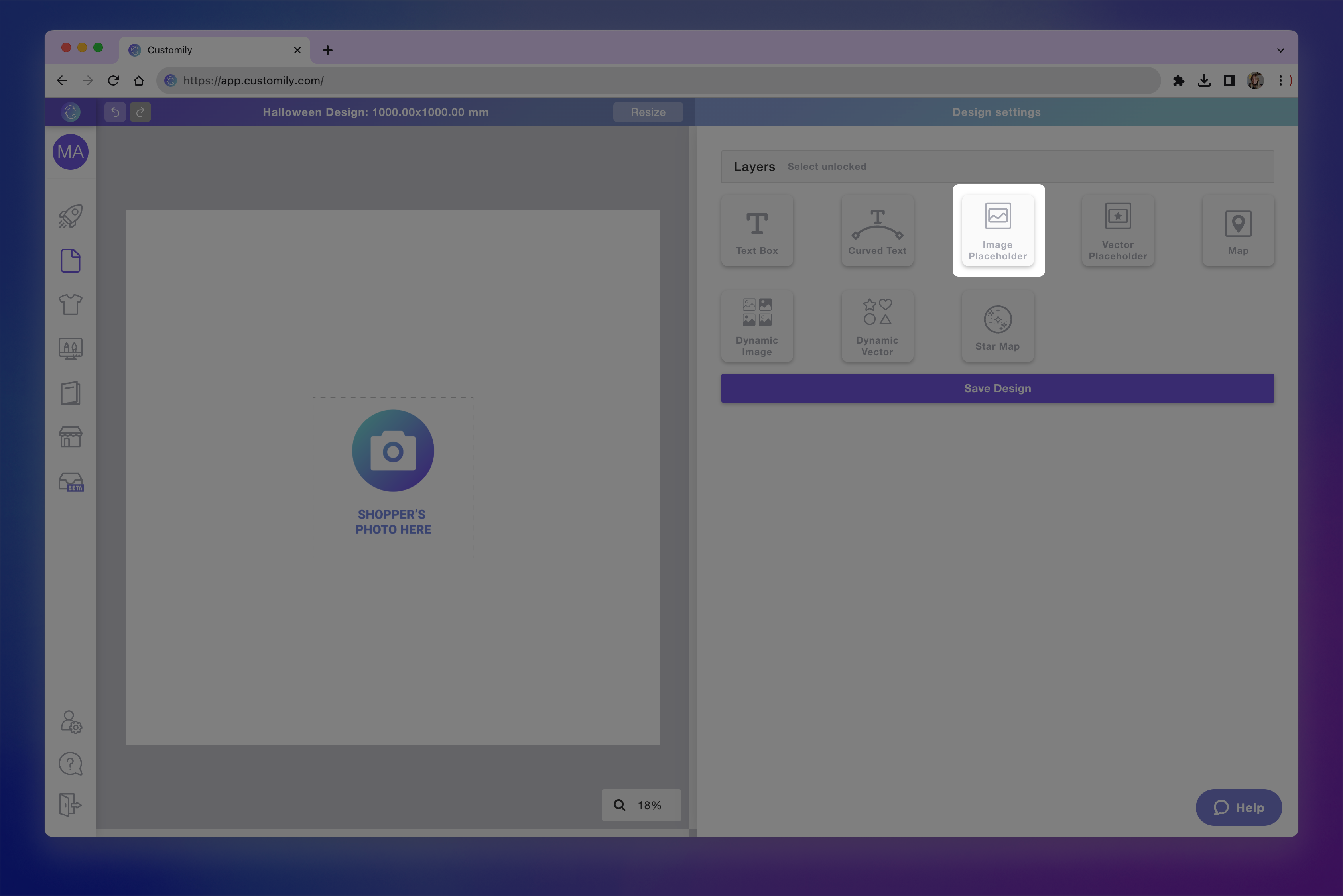1343x896 pixels.
Task: Select the Text Box tool
Action: [x=757, y=230]
